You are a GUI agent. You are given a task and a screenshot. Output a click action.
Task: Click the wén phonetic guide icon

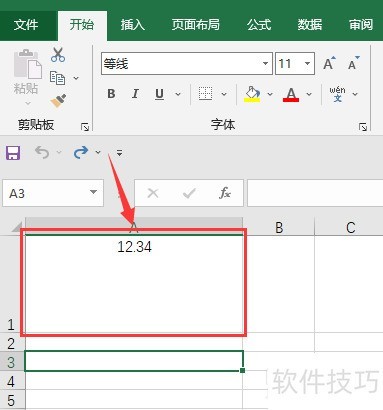click(337, 94)
